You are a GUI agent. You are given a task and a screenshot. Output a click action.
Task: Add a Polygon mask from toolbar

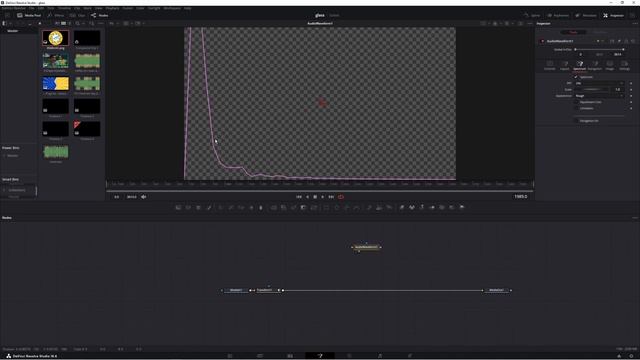point(347,207)
